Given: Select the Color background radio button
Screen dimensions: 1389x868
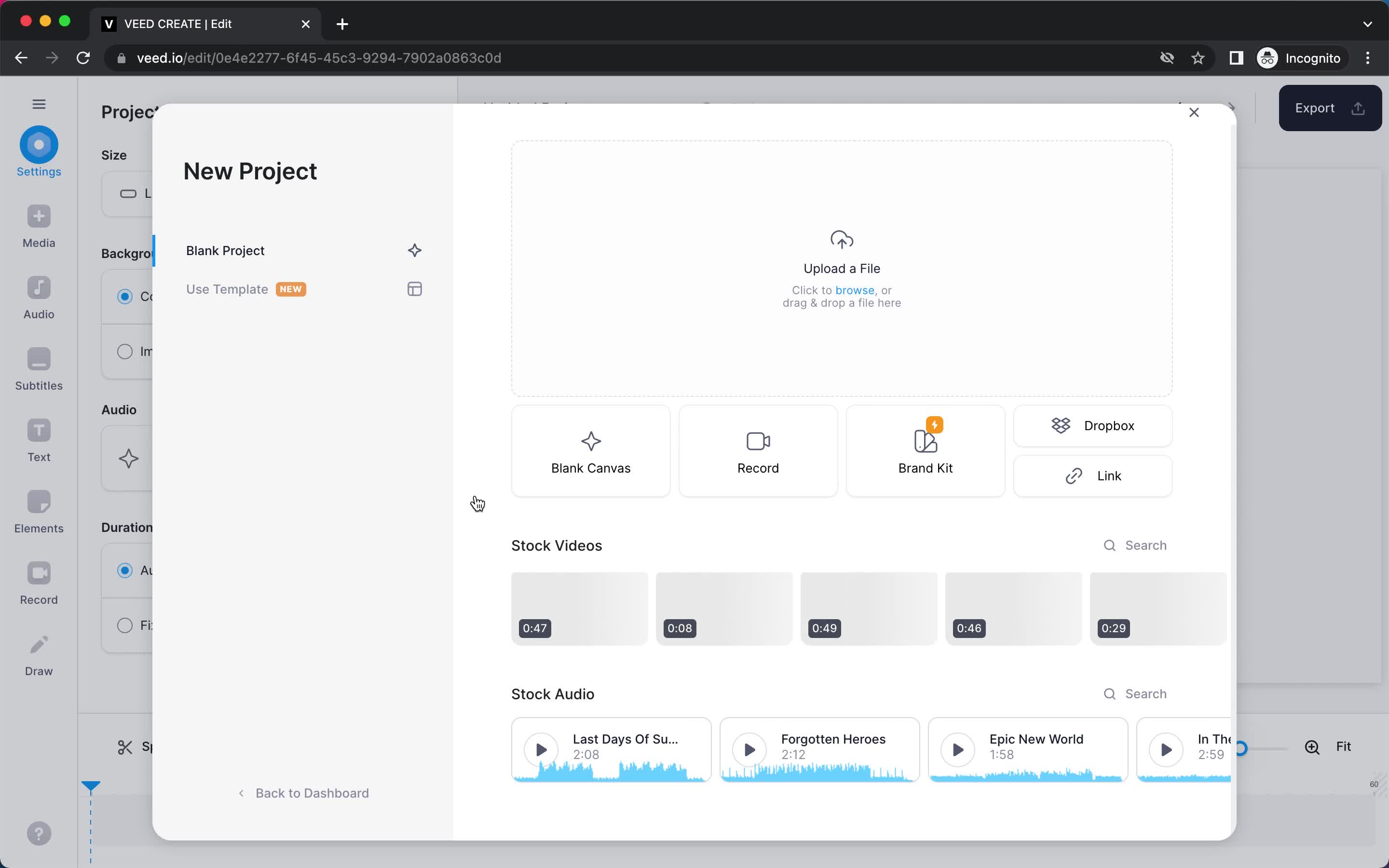Looking at the screenshot, I should [124, 296].
